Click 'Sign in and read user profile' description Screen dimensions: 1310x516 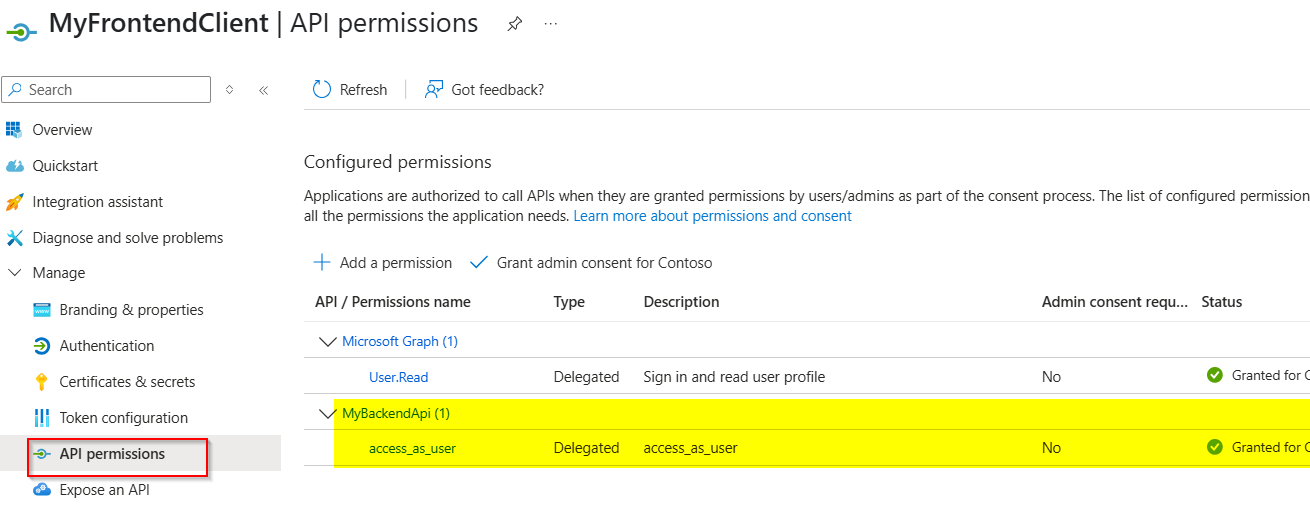(734, 377)
